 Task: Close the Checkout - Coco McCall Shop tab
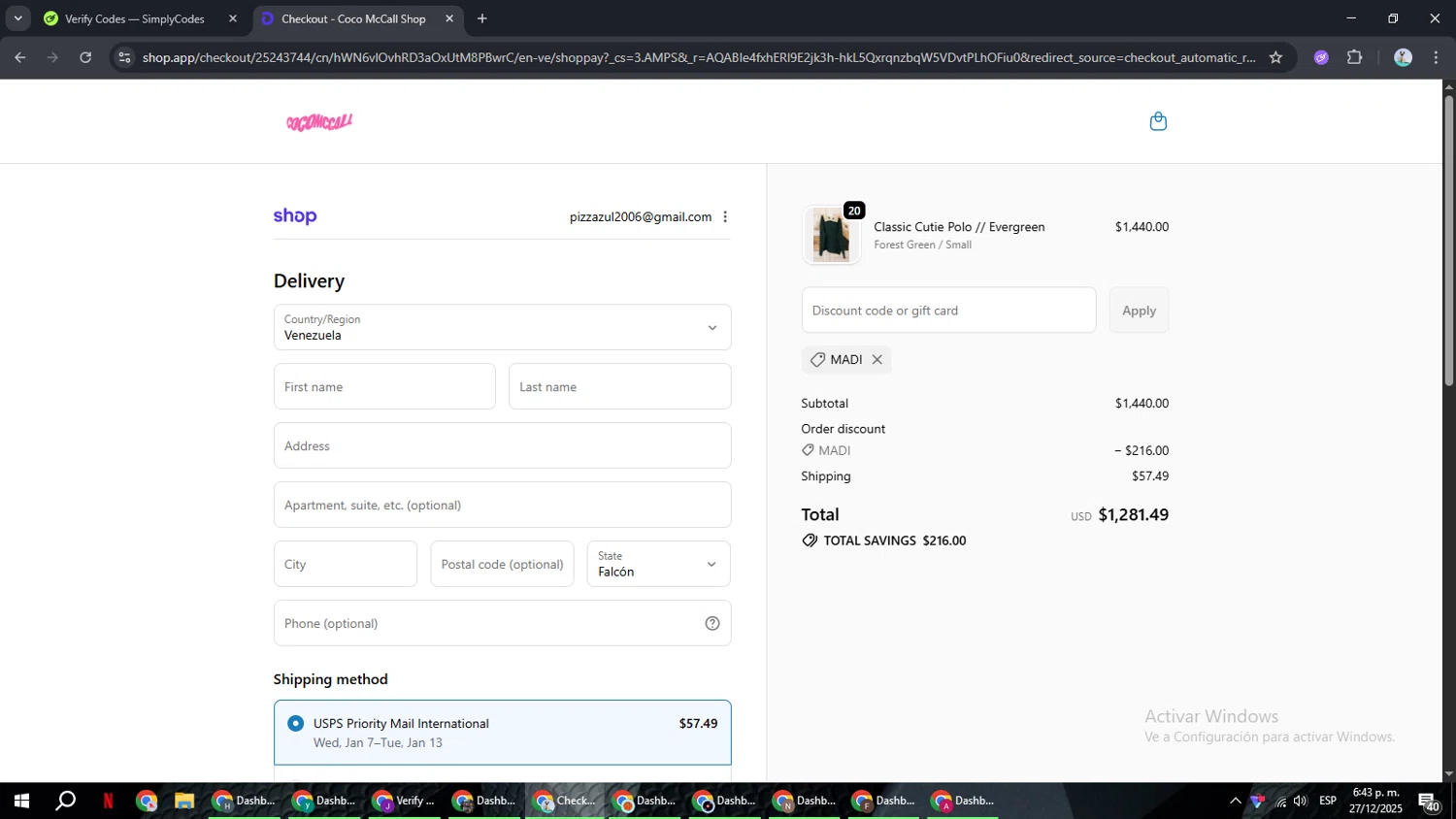pyautogui.click(x=449, y=18)
